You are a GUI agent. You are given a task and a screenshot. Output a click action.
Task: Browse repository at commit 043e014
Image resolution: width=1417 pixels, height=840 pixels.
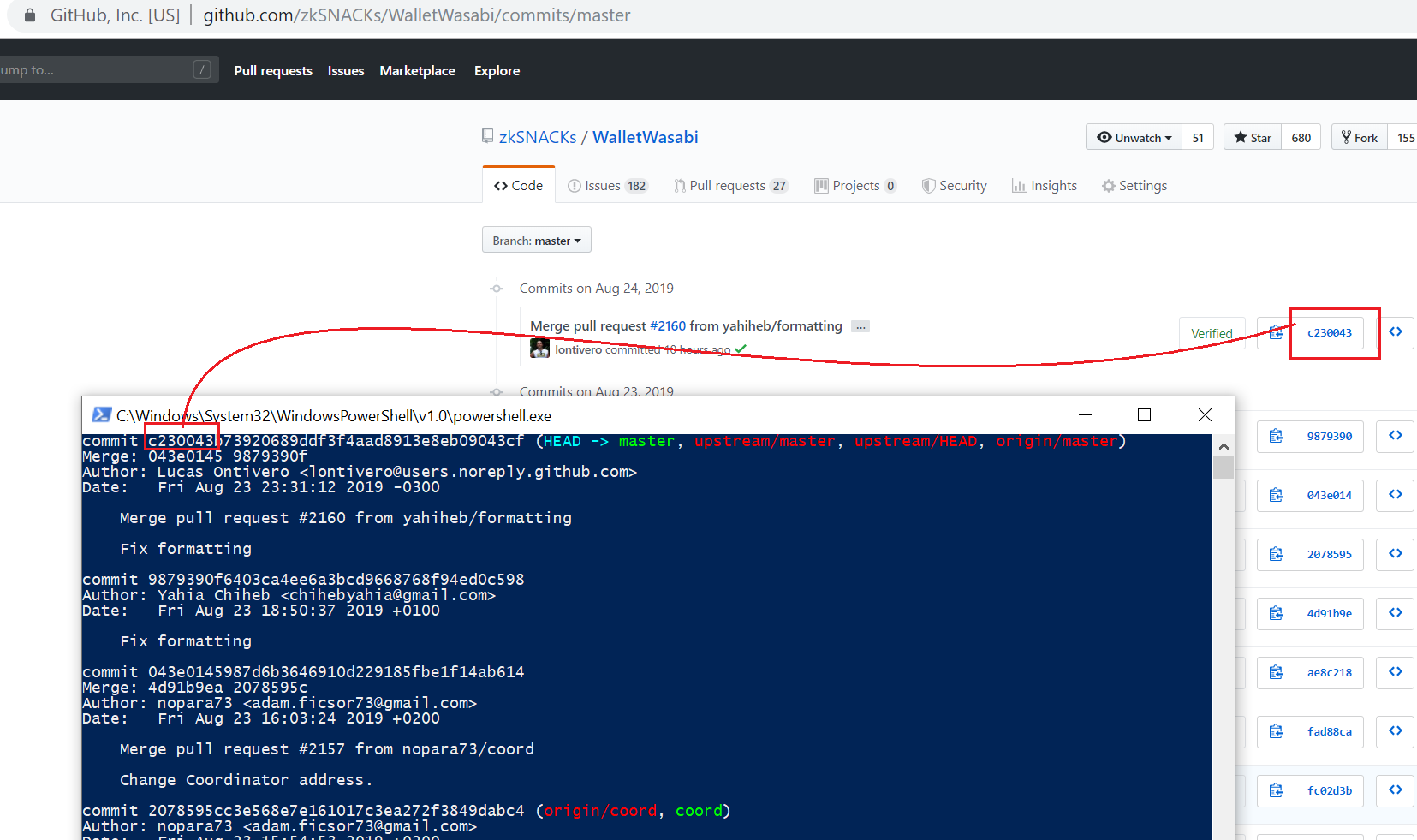pos(1396,495)
